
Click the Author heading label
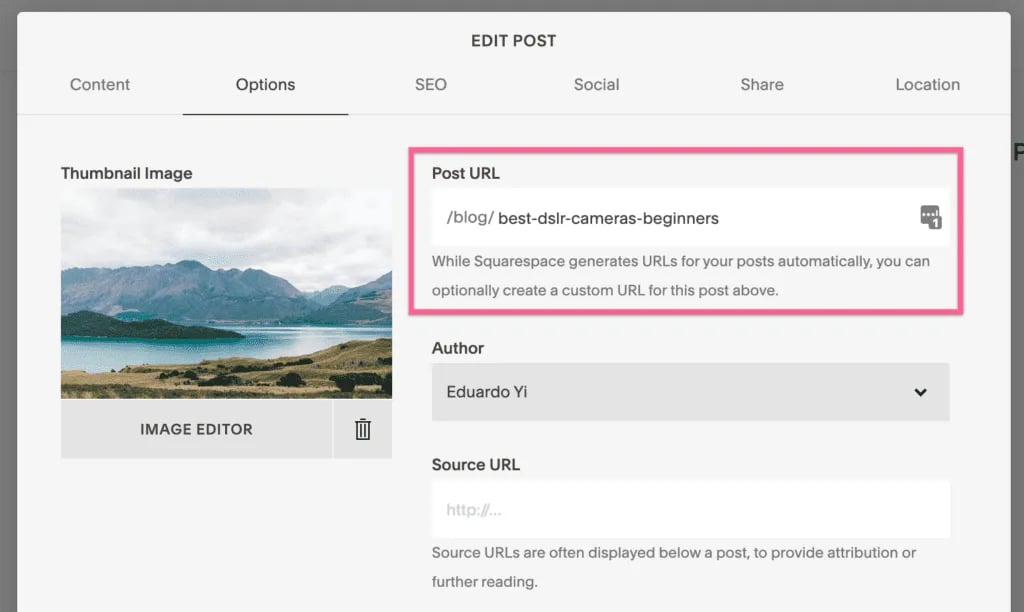coord(457,348)
